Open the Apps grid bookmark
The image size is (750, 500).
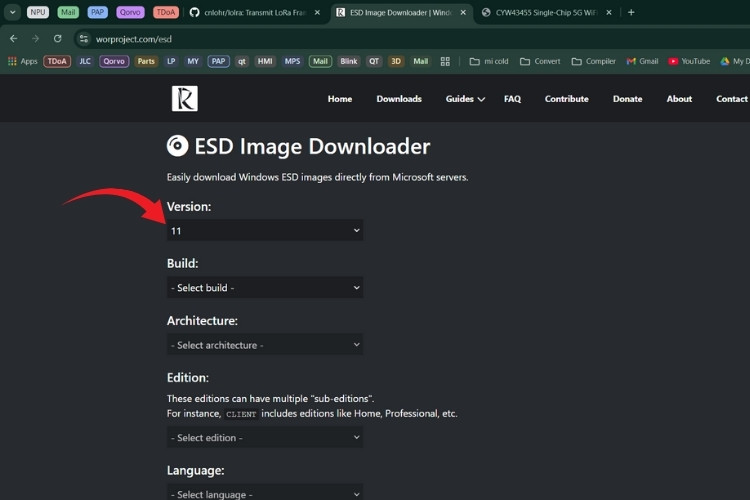point(22,61)
